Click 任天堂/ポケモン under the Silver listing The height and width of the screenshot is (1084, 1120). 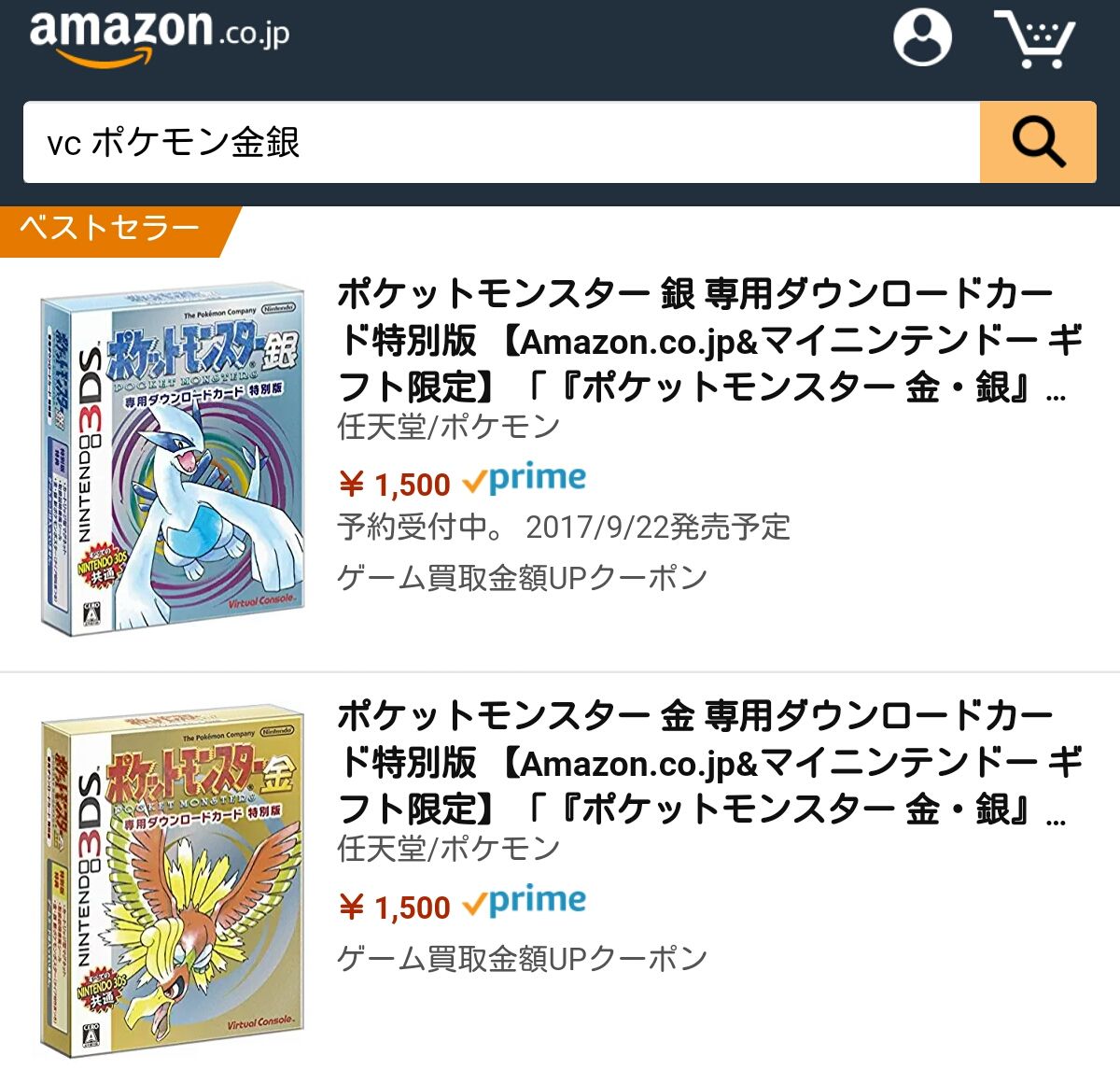tap(448, 427)
